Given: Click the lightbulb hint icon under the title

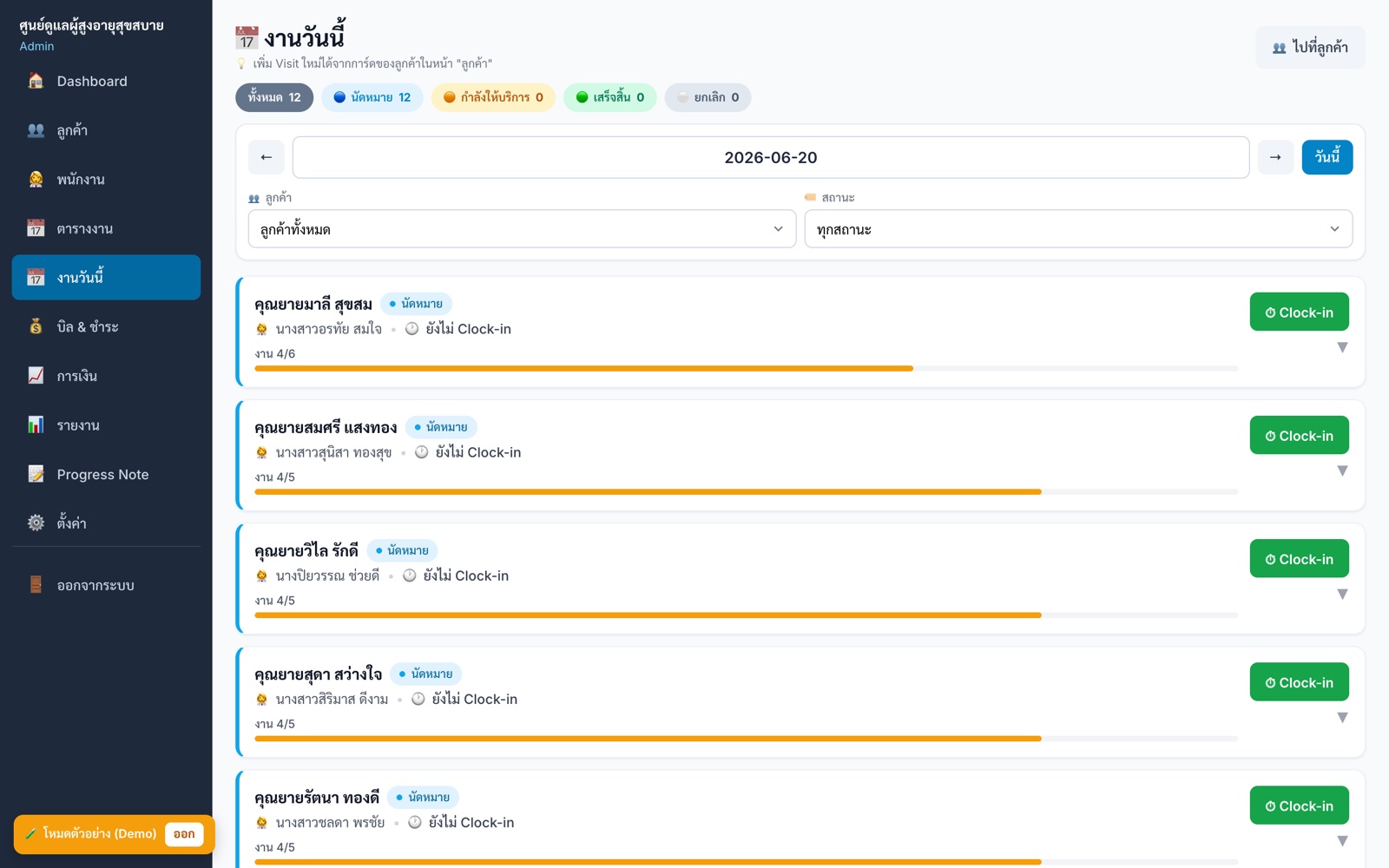Looking at the screenshot, I should [241, 63].
